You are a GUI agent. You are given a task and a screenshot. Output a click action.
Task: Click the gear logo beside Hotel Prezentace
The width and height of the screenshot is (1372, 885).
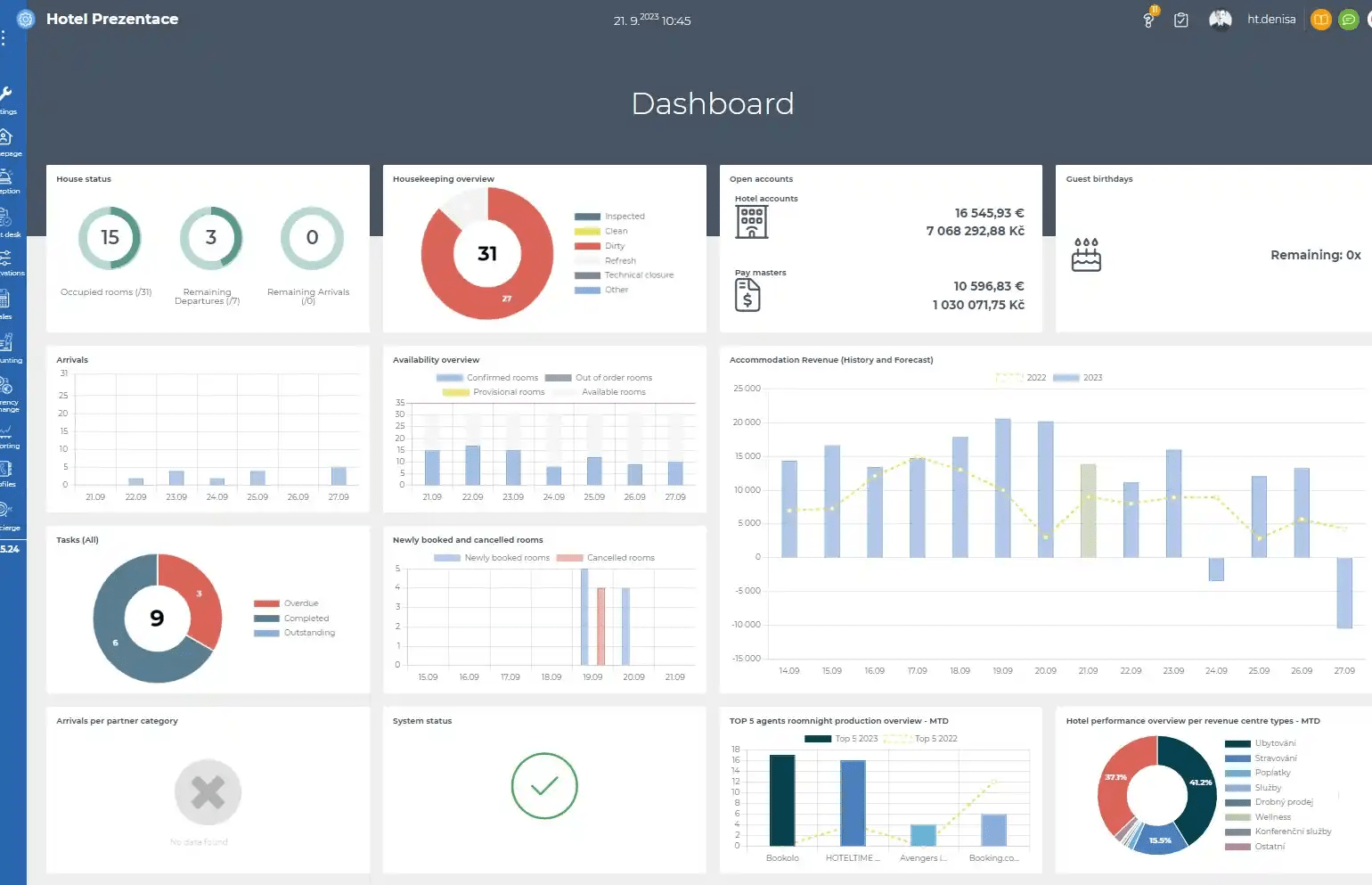click(26, 19)
